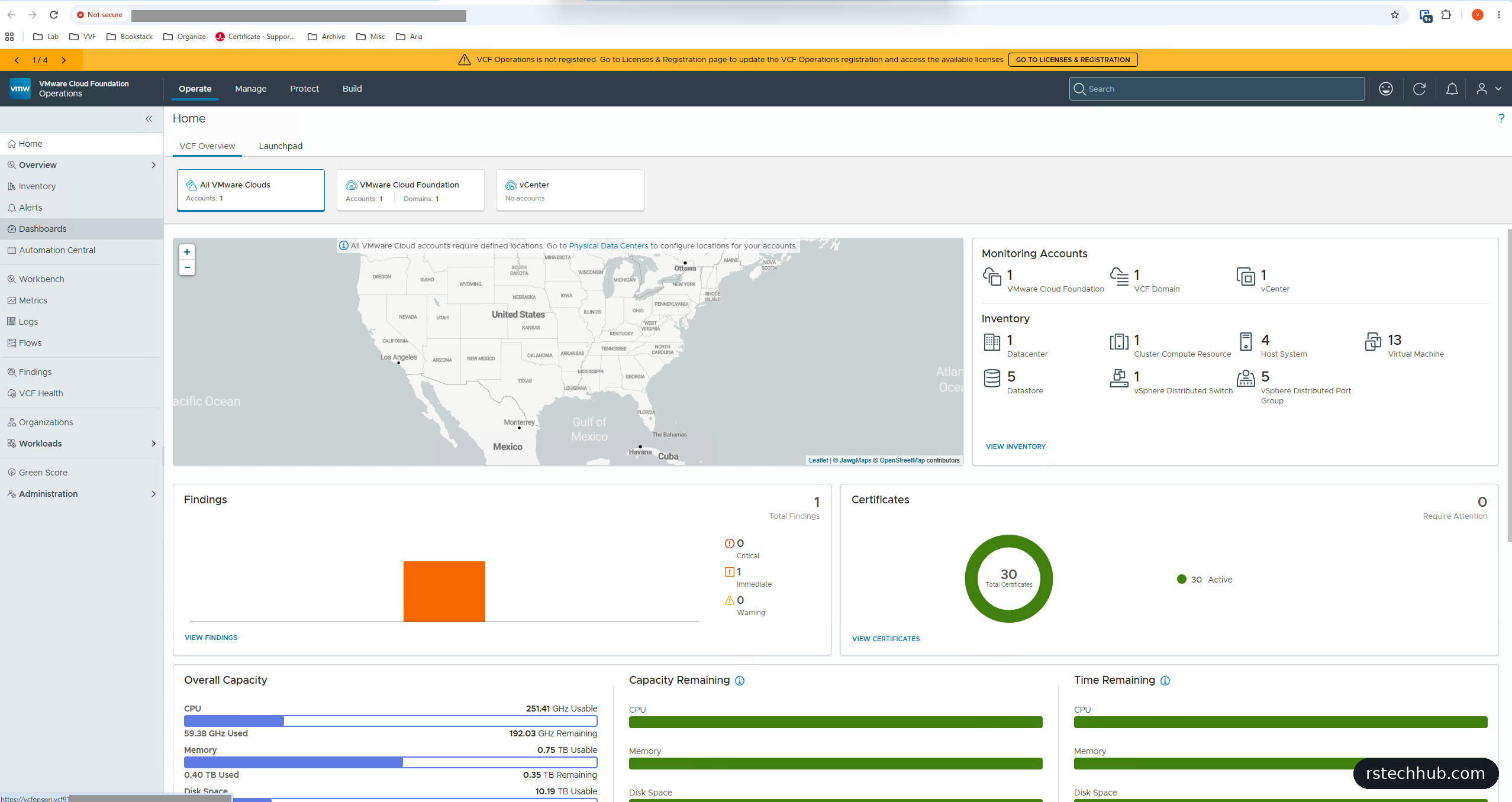1512x802 pixels.
Task: Zoom out on the map
Action: point(187,267)
